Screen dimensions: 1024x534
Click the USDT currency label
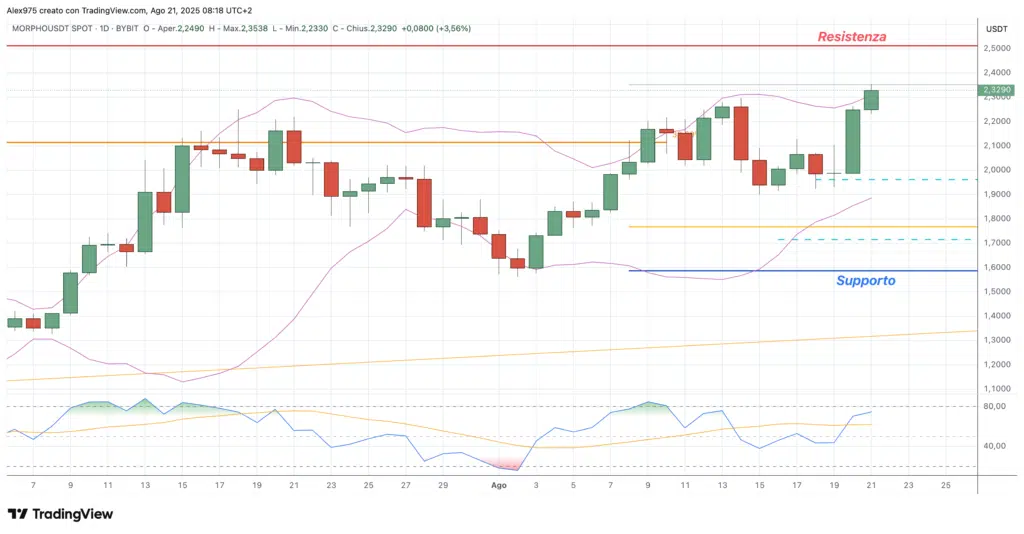(x=995, y=29)
